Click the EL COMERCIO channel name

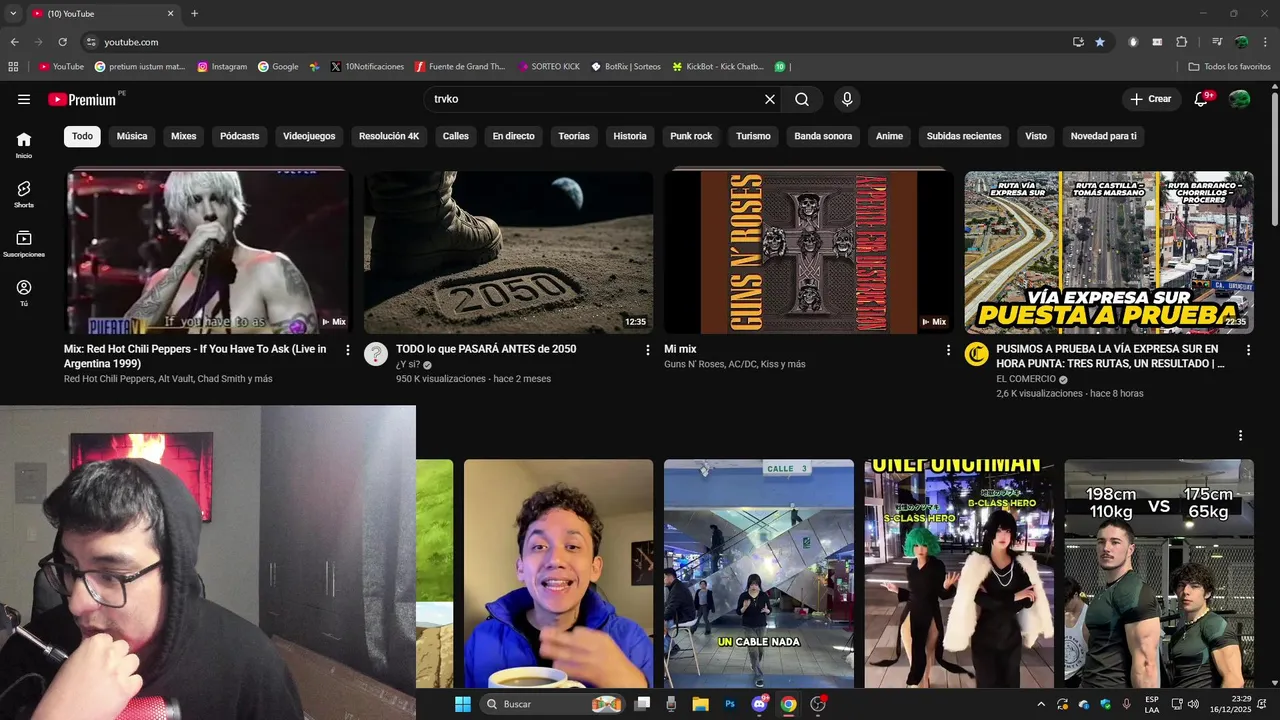point(1026,379)
